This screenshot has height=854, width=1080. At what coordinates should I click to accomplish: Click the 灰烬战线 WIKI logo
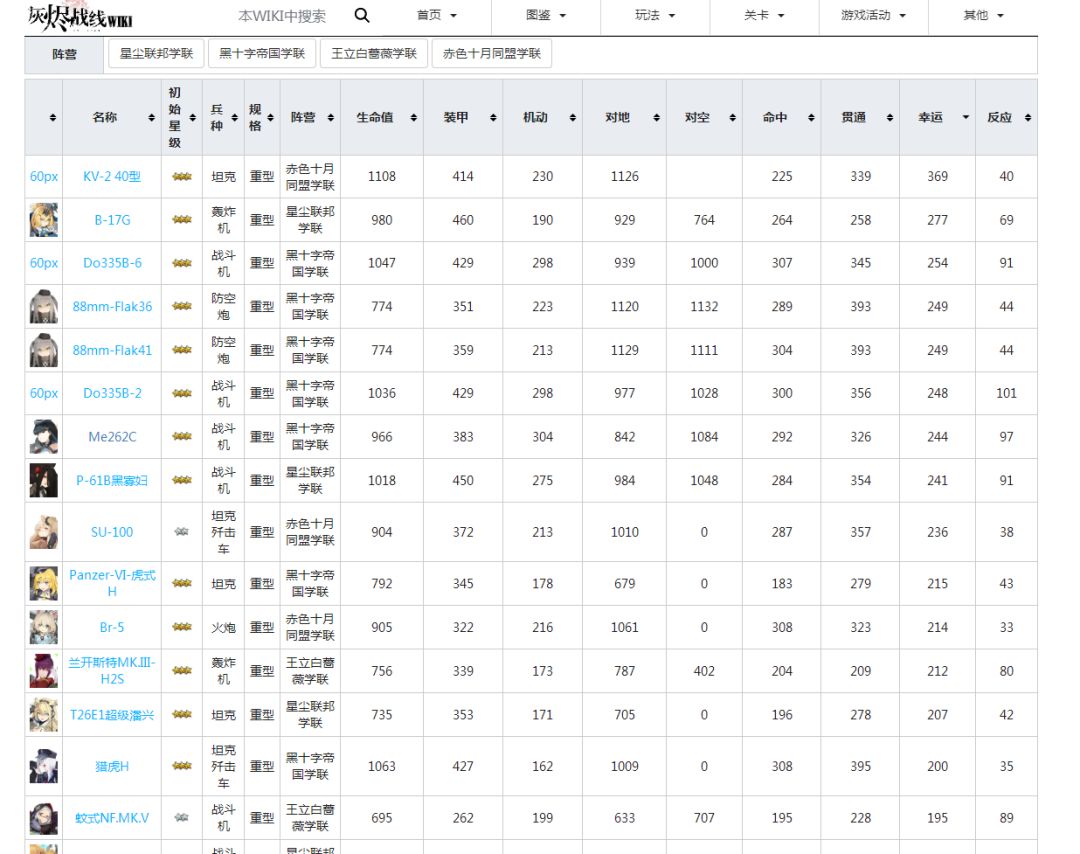pyautogui.click(x=80, y=17)
